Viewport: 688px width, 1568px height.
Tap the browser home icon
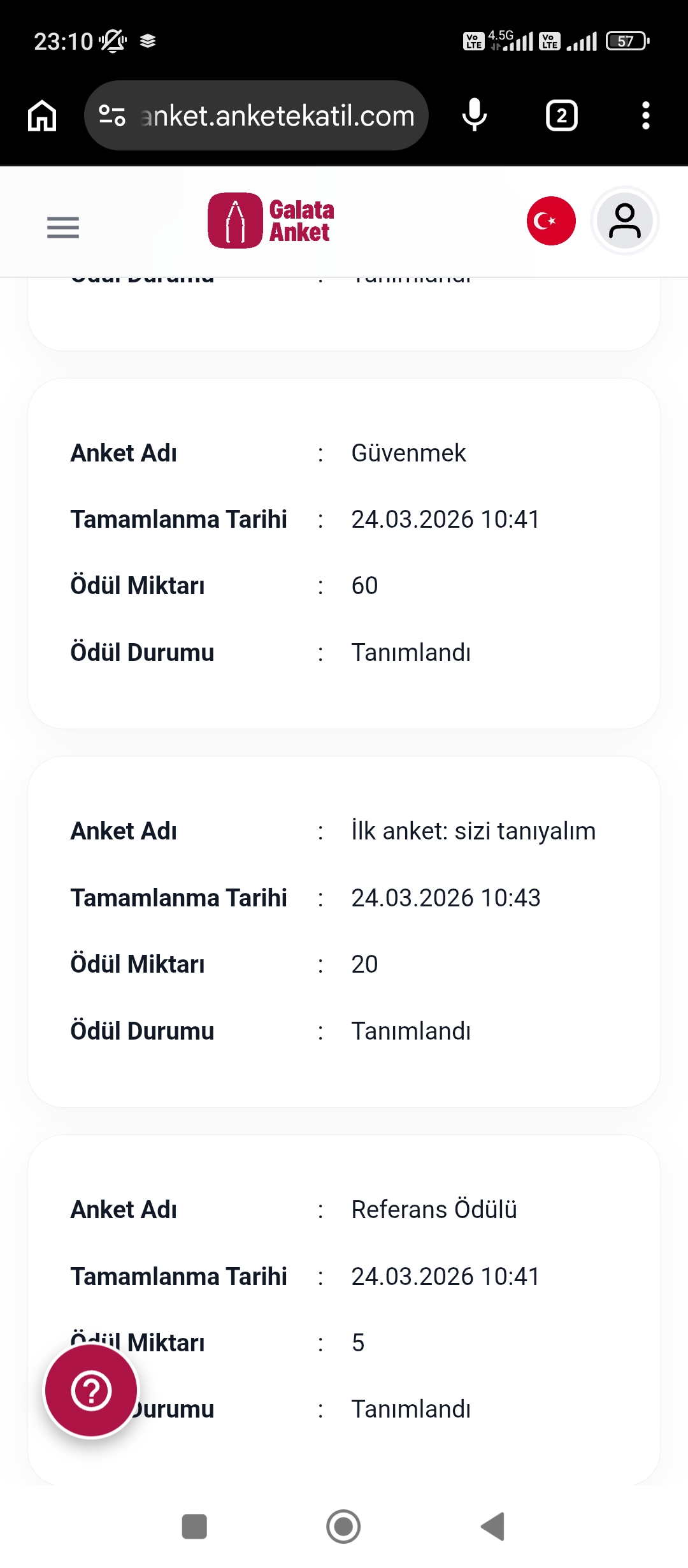42,116
